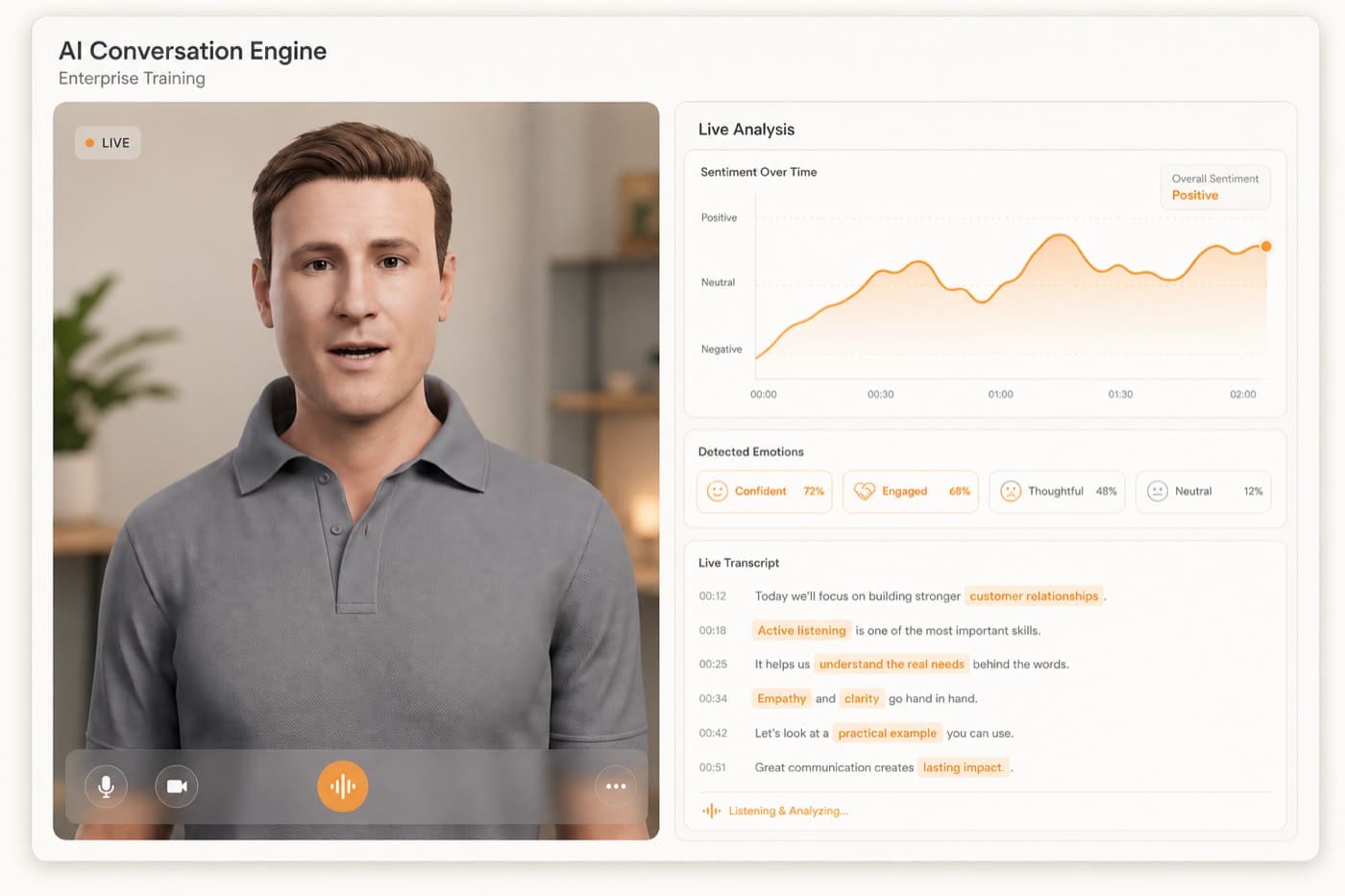Click the 00:34 transcript timestamp
The height and width of the screenshot is (896, 1345).
[713, 699]
